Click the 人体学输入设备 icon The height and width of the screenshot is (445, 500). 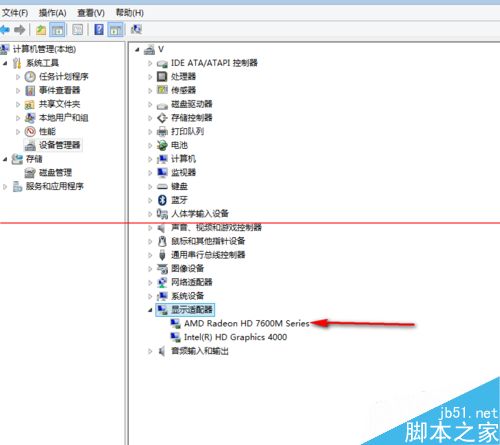(162, 214)
